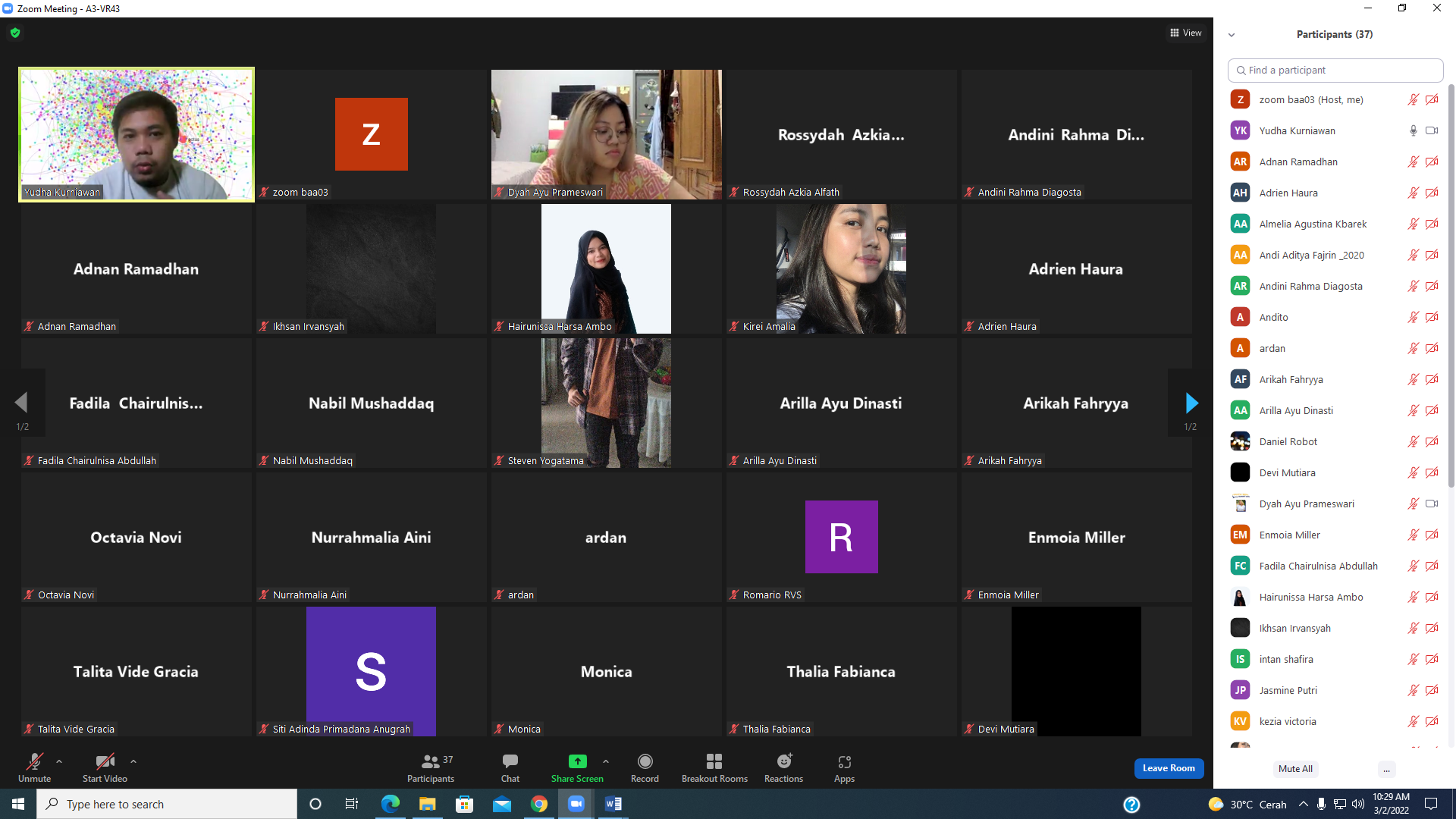Click the Unmute microphone icon
1456x819 pixels.
pos(34,761)
